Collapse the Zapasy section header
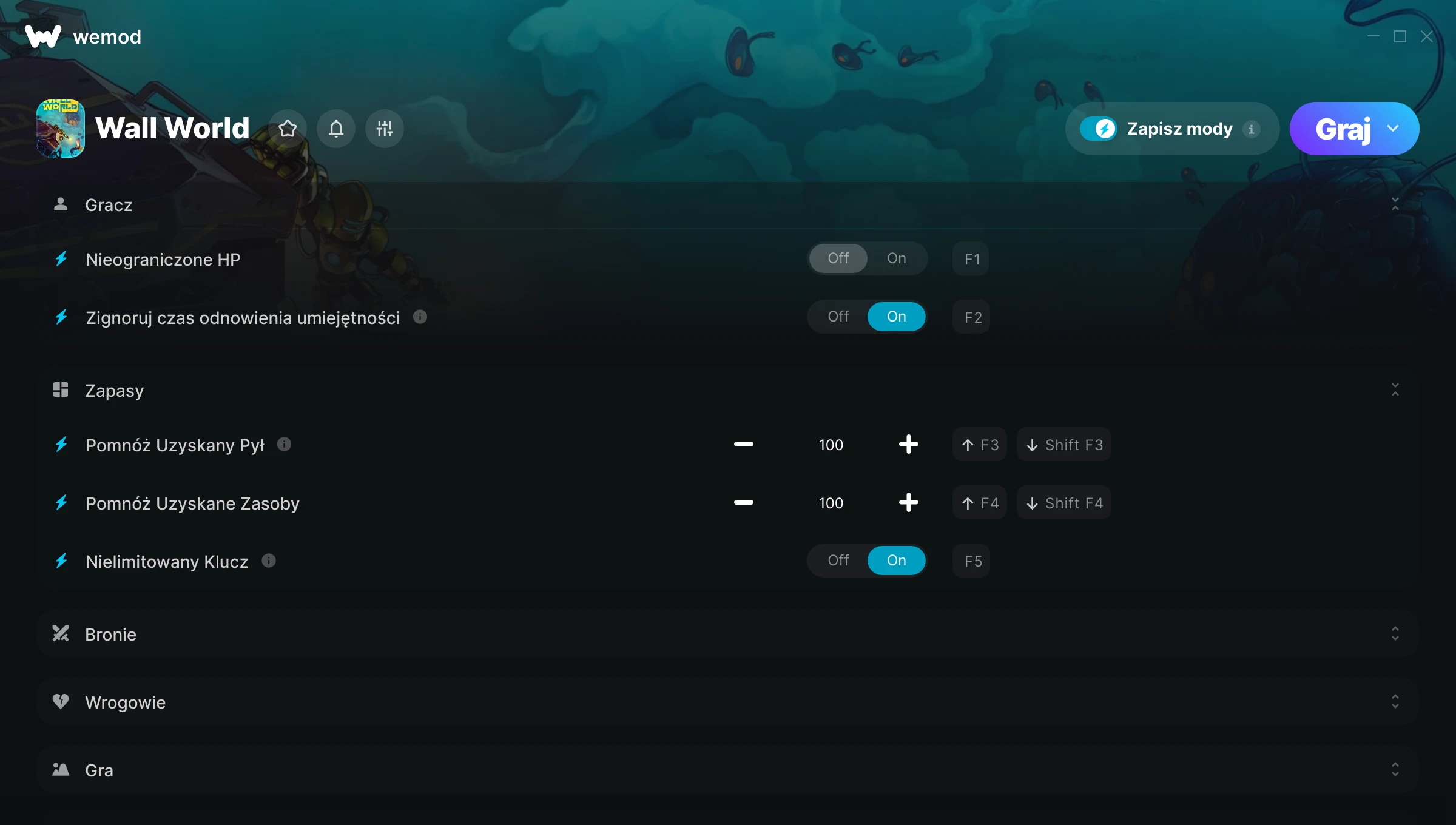This screenshot has height=825, width=1456. (x=728, y=390)
